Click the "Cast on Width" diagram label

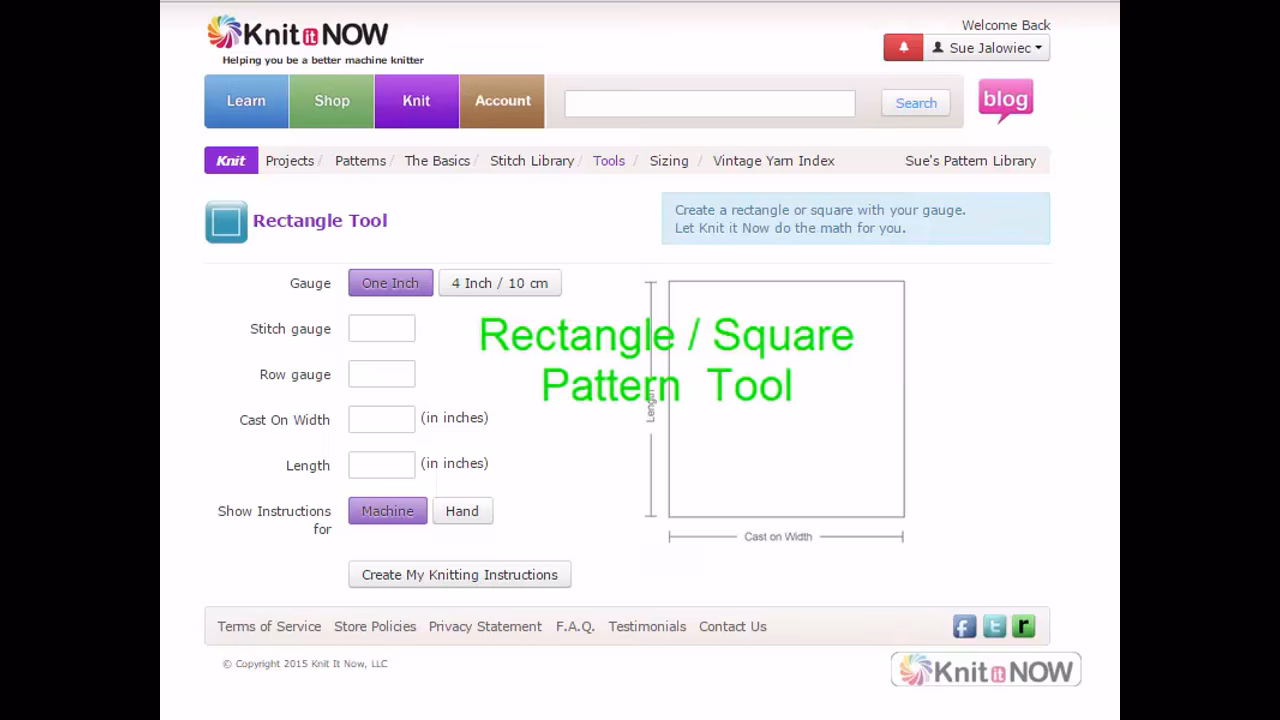(x=778, y=537)
